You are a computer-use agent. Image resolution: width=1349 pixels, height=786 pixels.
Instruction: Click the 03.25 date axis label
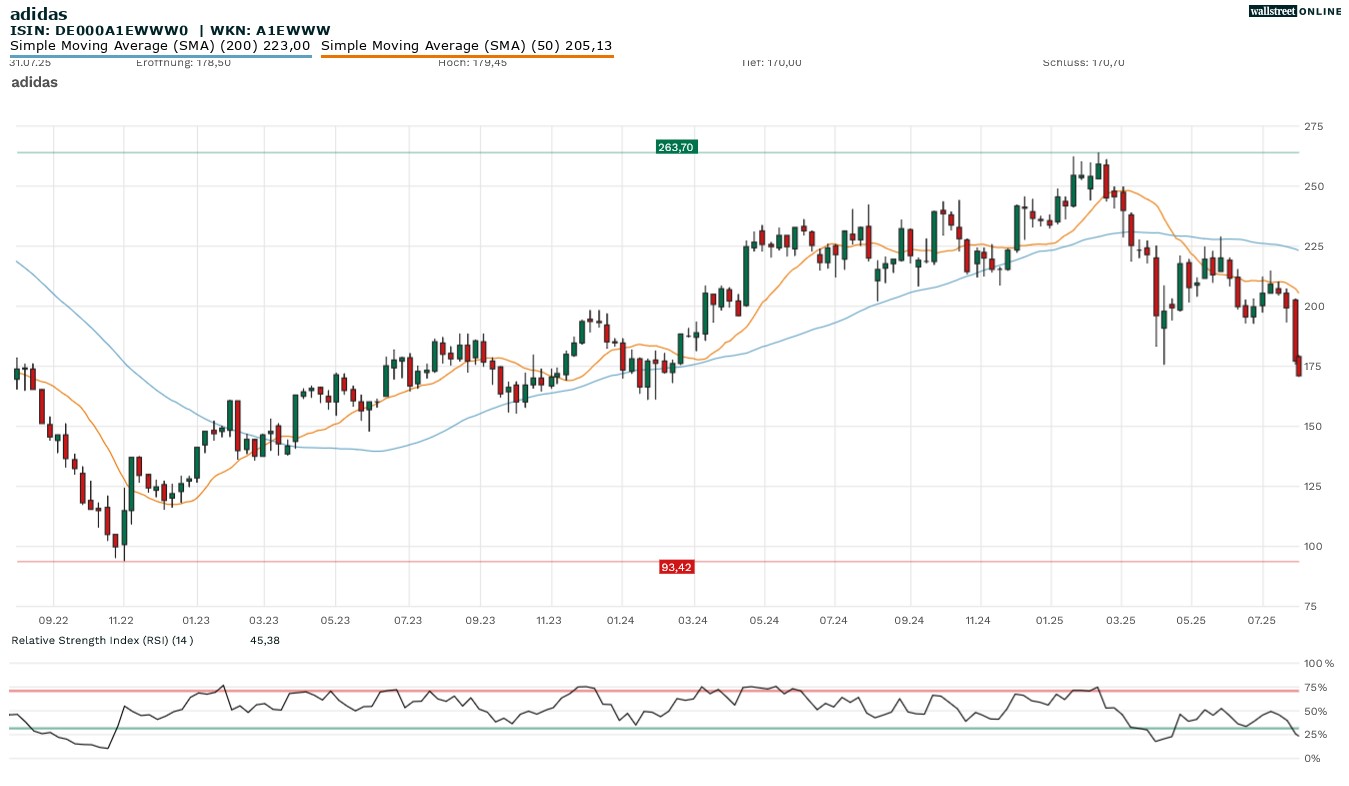coord(1121,620)
